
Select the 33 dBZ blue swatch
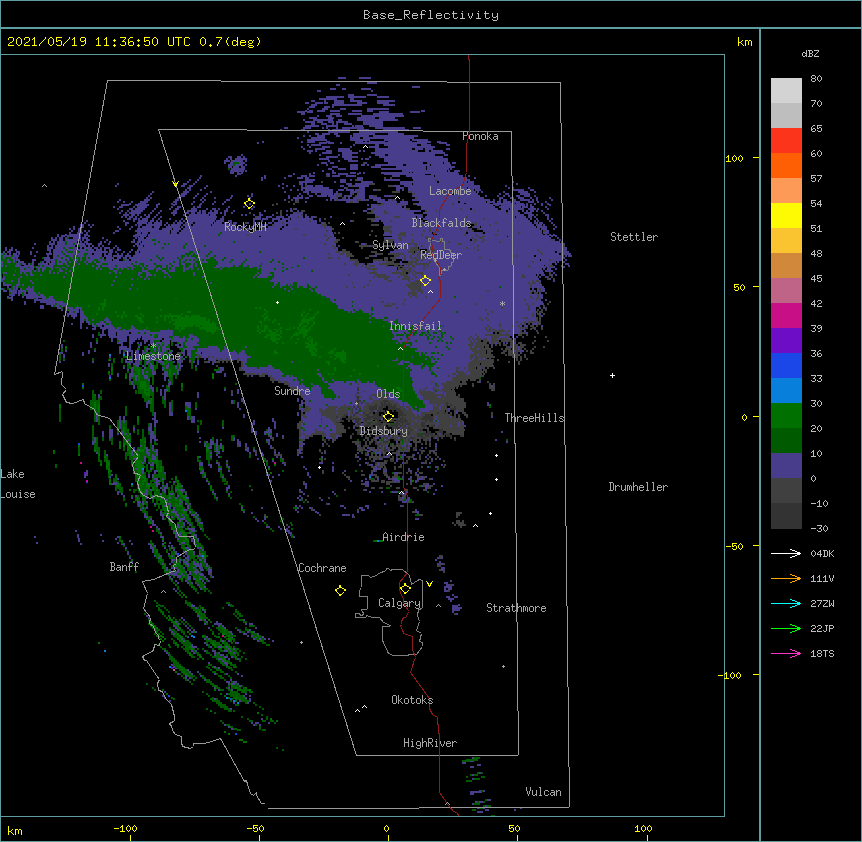pos(786,391)
